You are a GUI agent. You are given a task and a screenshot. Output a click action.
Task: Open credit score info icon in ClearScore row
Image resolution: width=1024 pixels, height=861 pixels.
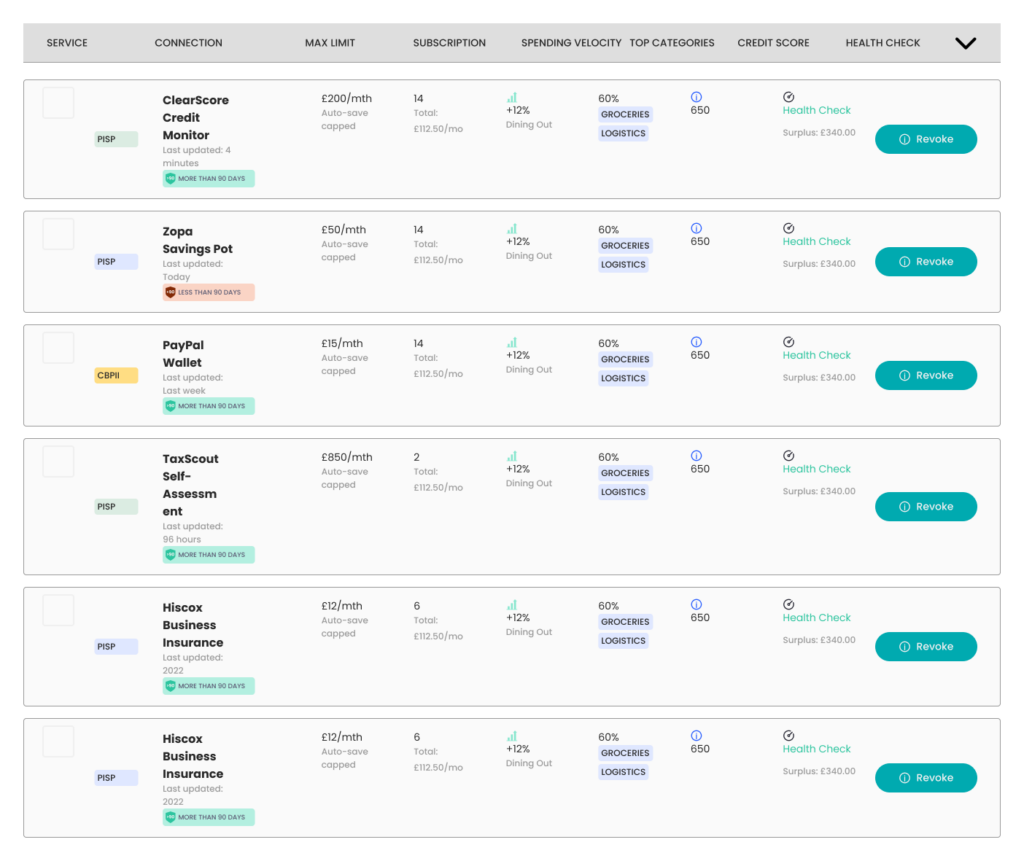pyautogui.click(x=696, y=97)
